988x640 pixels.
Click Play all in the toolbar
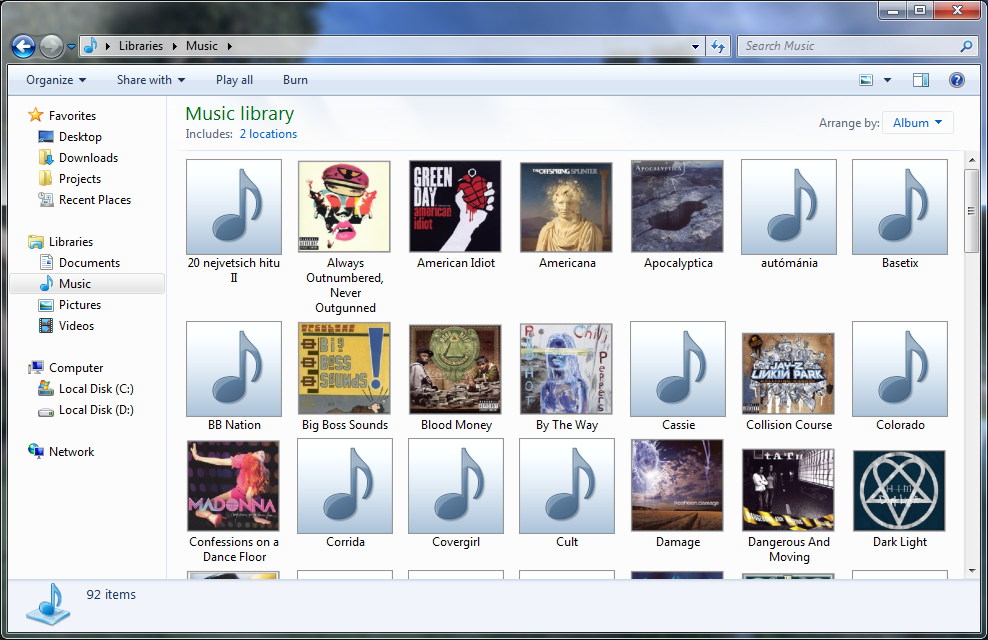pos(234,80)
